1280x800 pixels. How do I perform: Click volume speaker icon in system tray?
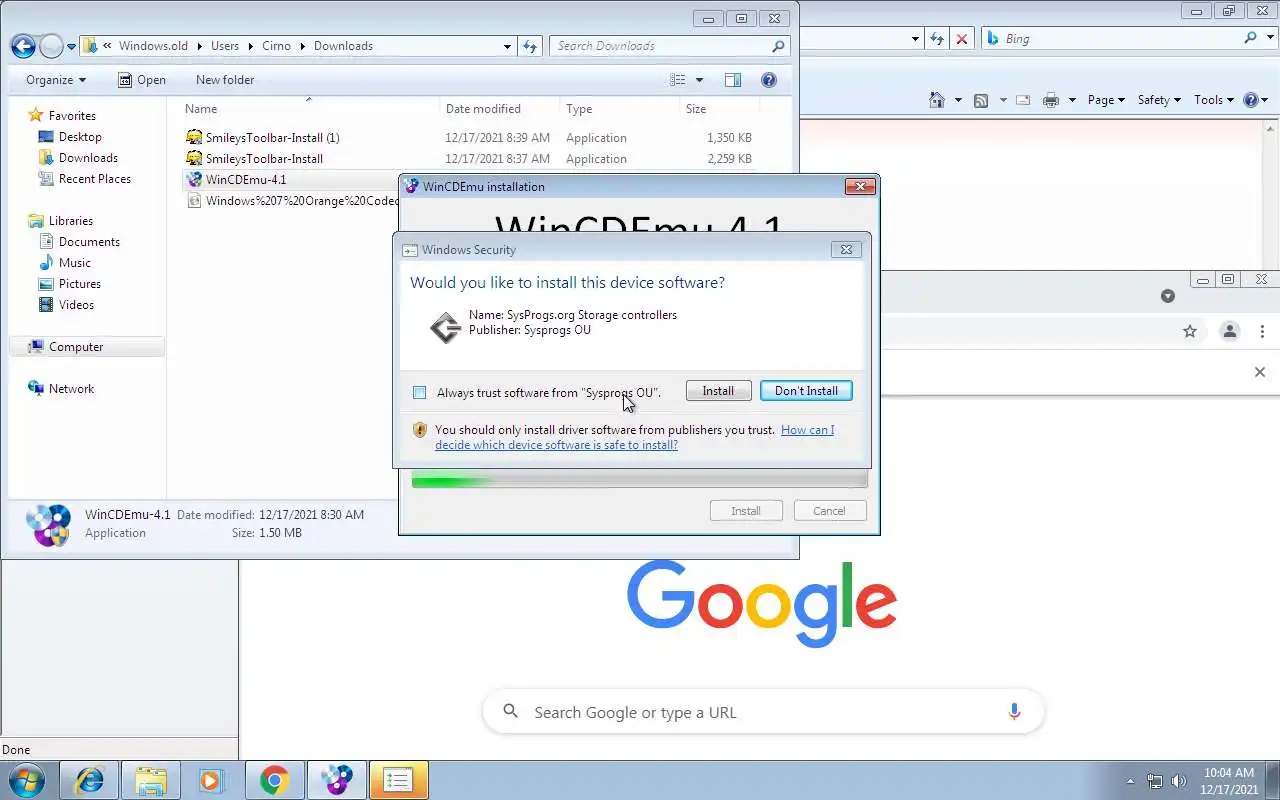tap(1179, 781)
